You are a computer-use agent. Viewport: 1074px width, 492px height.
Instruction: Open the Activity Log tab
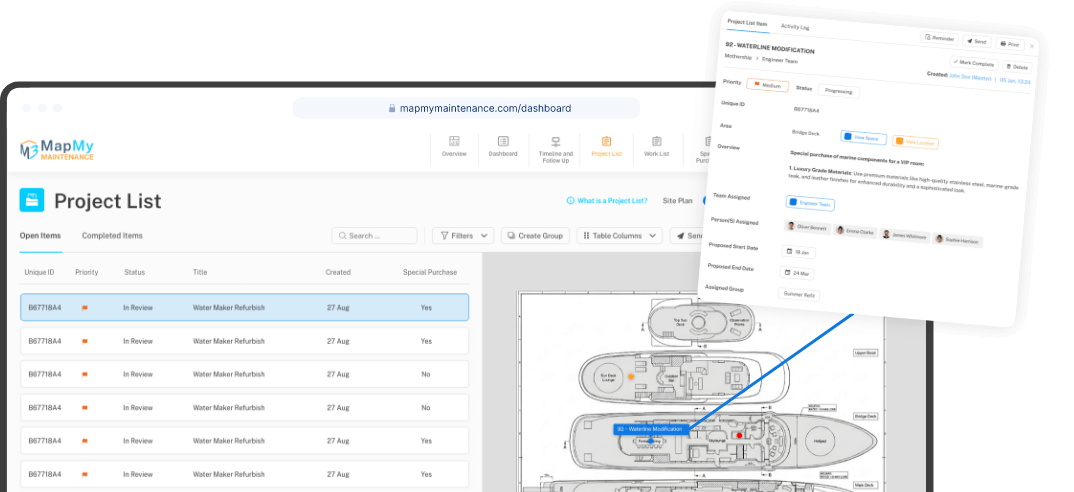click(x=795, y=27)
